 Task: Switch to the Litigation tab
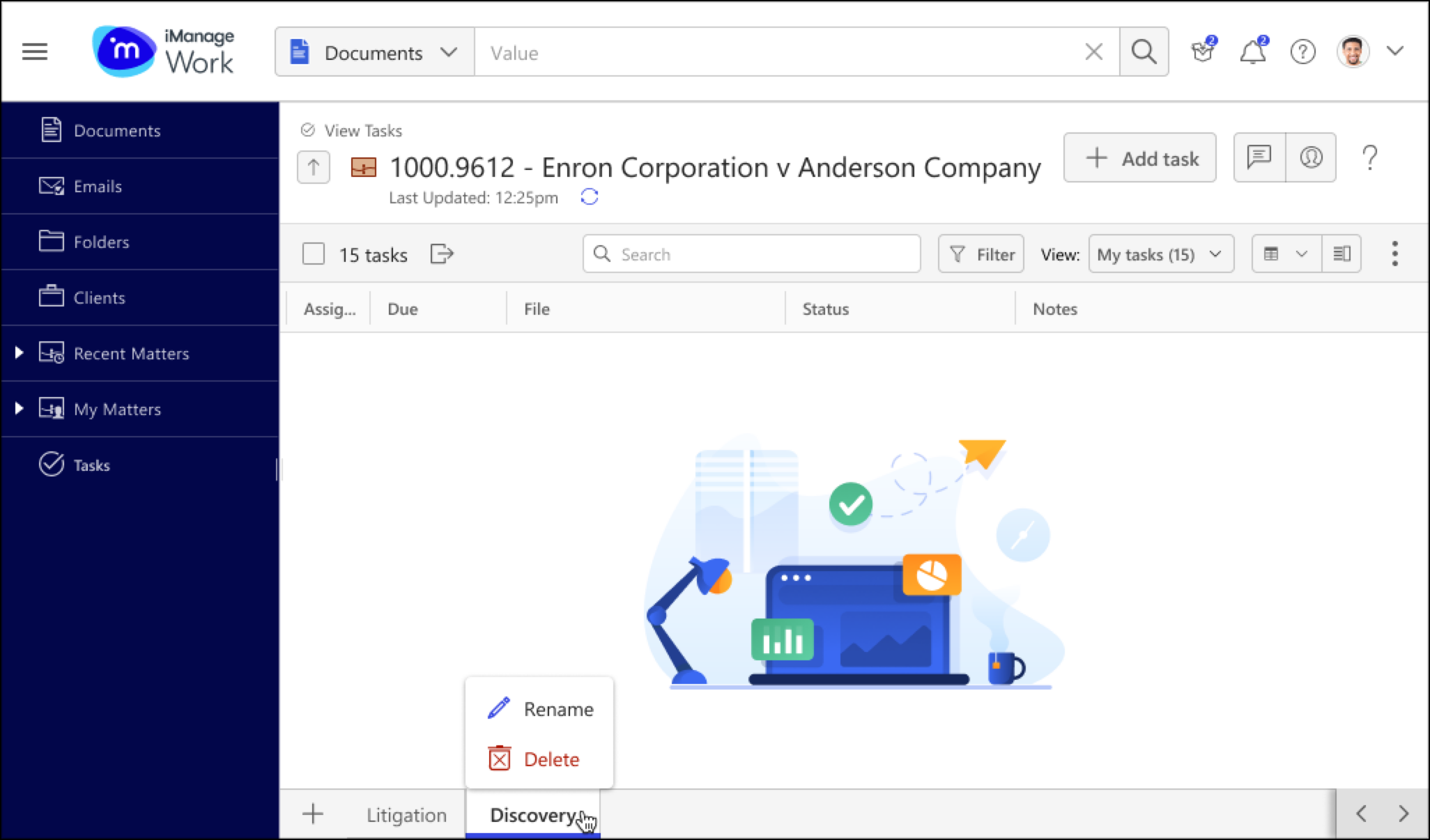click(x=406, y=815)
